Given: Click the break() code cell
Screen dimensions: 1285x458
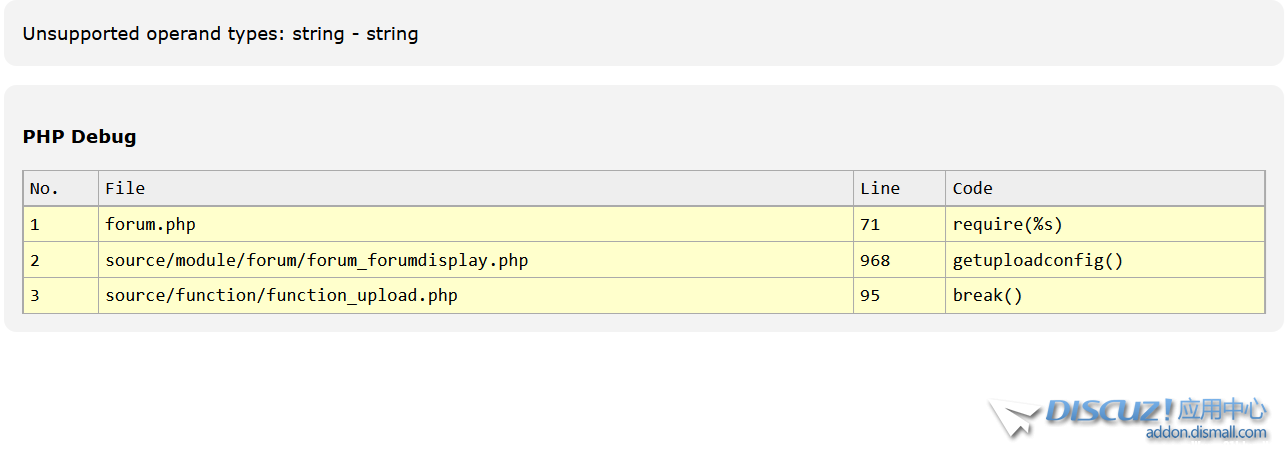Looking at the screenshot, I should (x=987, y=296).
